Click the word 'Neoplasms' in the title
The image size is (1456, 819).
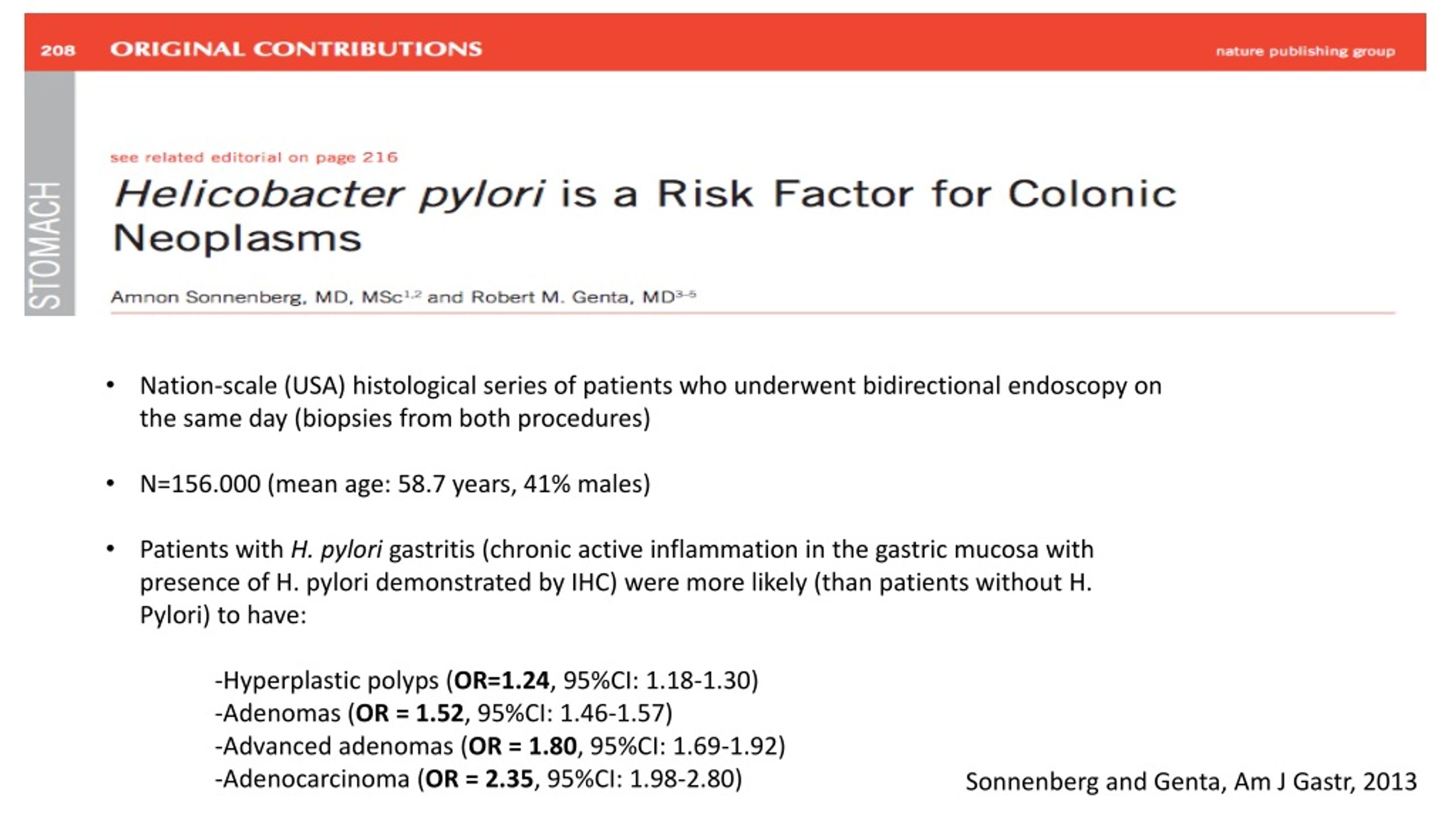coord(237,238)
